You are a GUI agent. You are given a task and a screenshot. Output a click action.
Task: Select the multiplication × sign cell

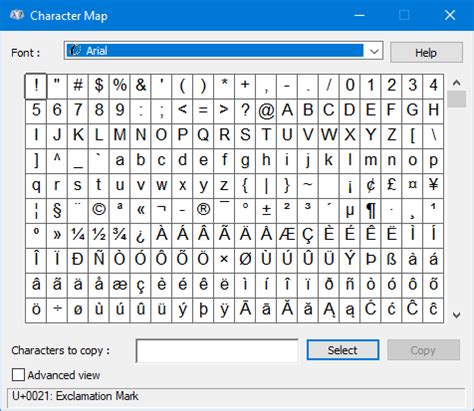(x=224, y=260)
